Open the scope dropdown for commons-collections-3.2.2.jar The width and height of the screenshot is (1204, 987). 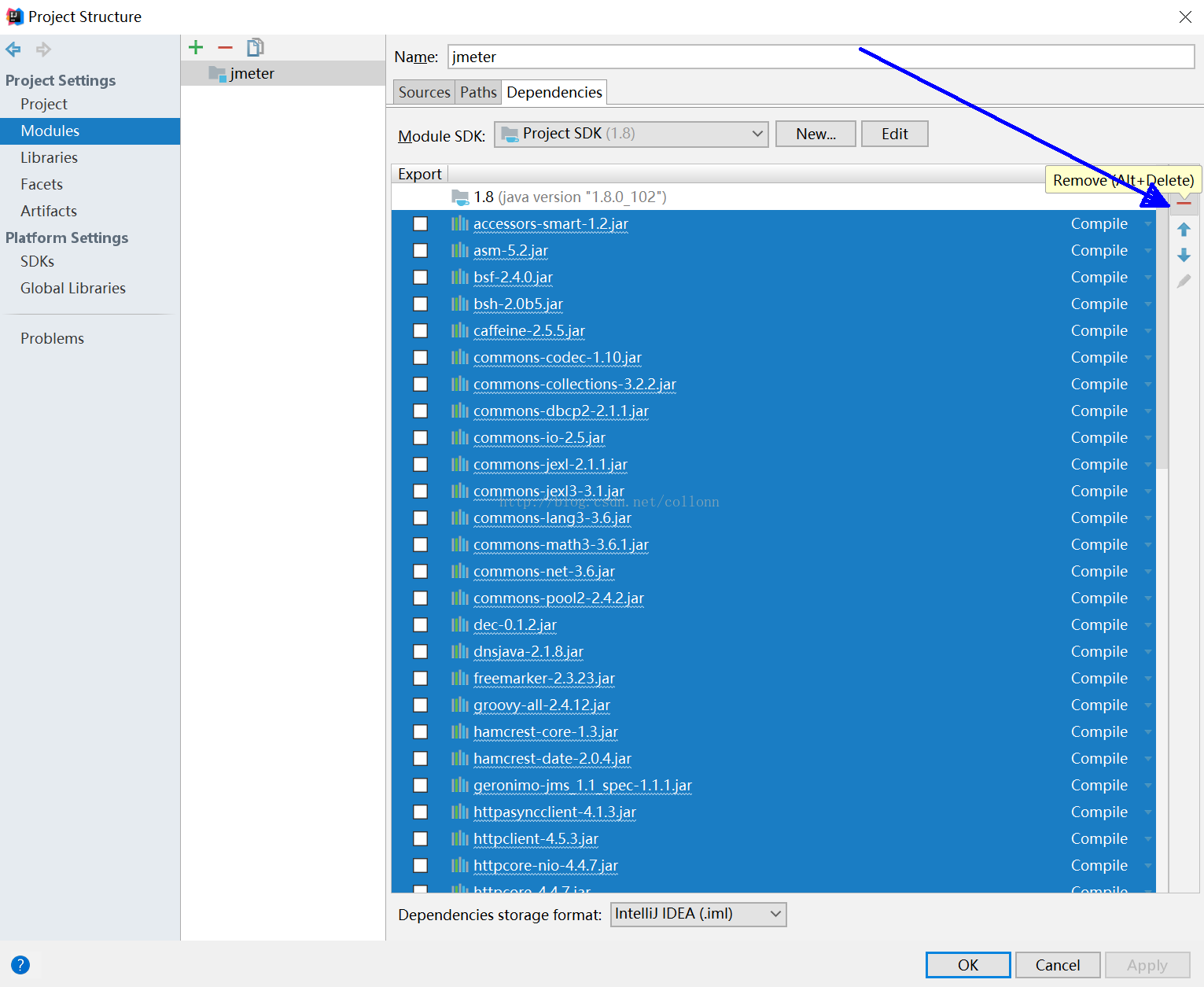(1147, 385)
